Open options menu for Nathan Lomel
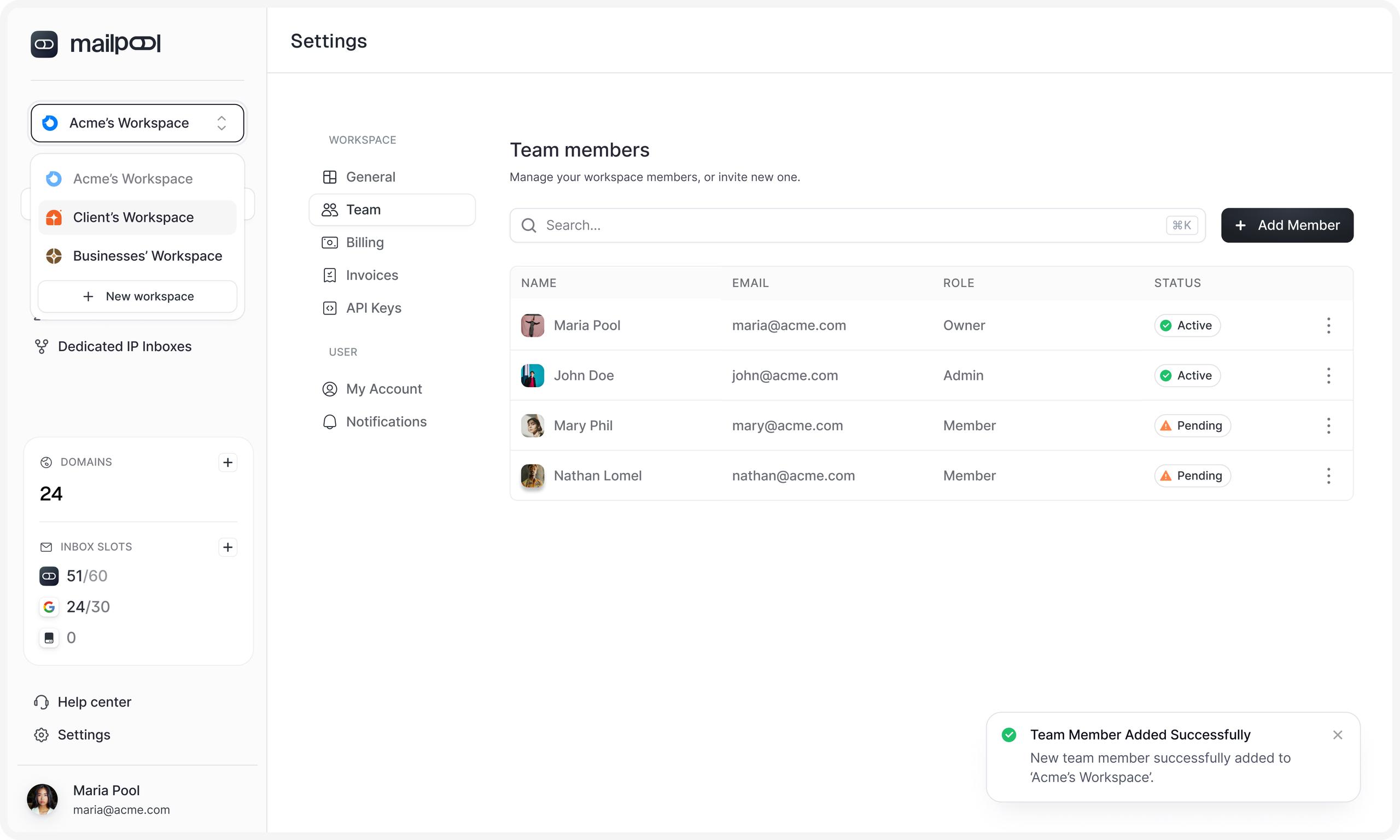1400x840 pixels. point(1328,475)
